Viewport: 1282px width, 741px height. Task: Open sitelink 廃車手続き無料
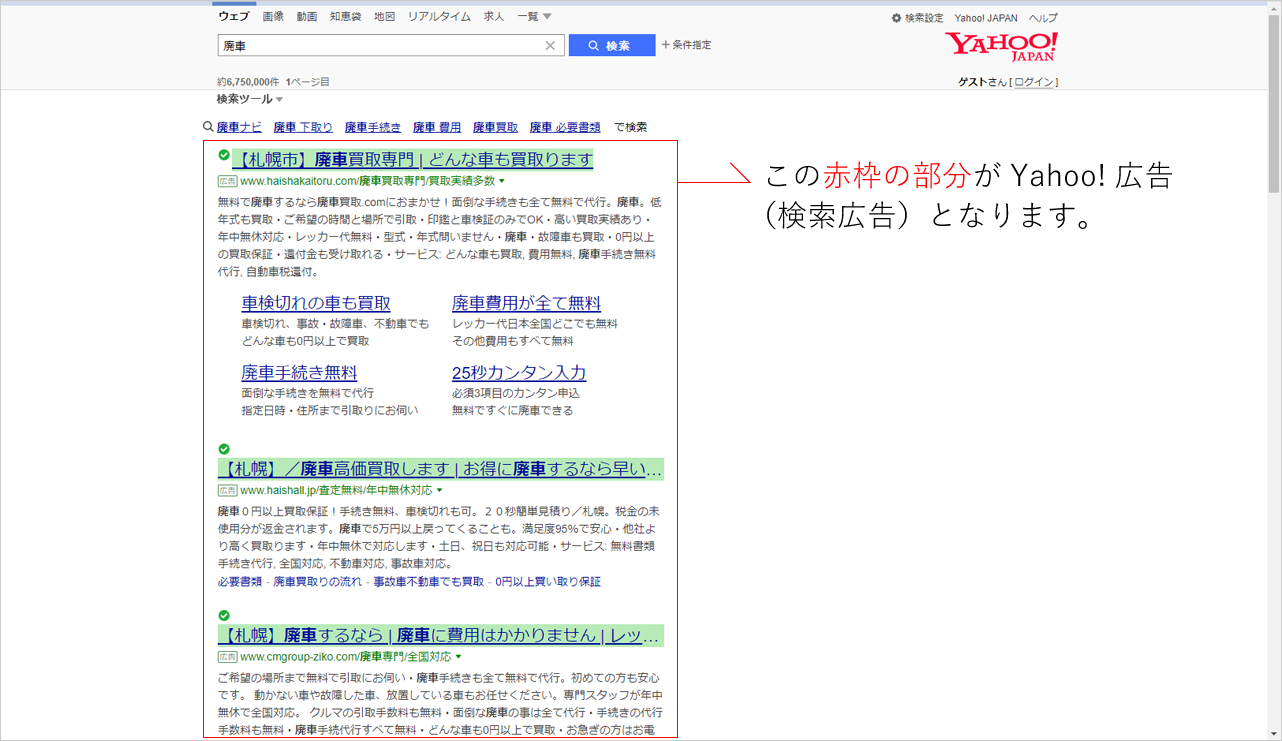pos(299,373)
